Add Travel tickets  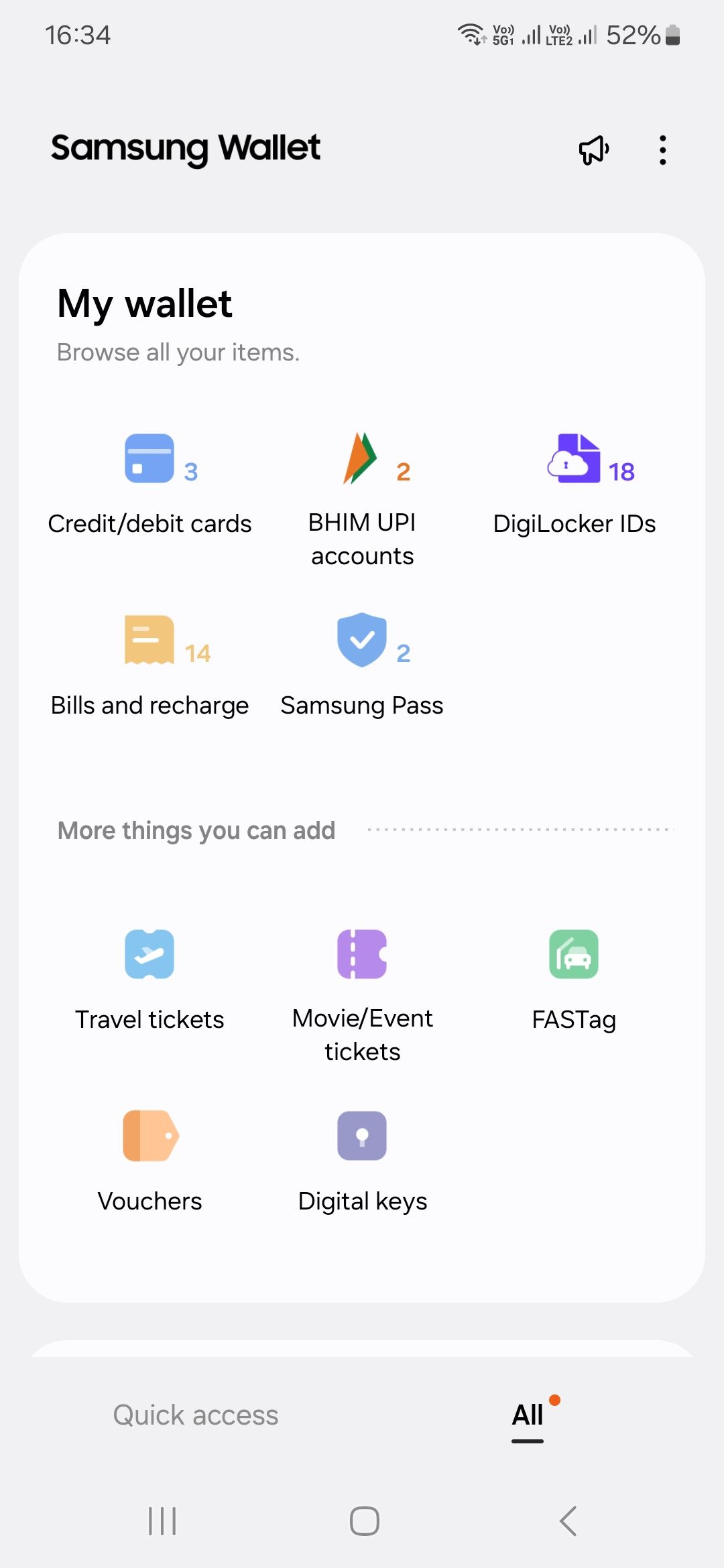149,954
